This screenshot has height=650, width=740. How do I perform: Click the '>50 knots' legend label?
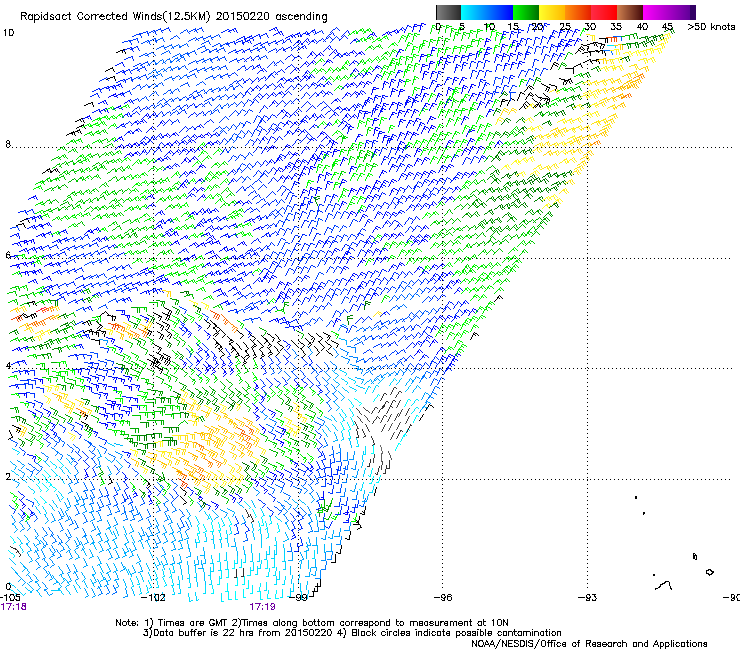coord(711,26)
